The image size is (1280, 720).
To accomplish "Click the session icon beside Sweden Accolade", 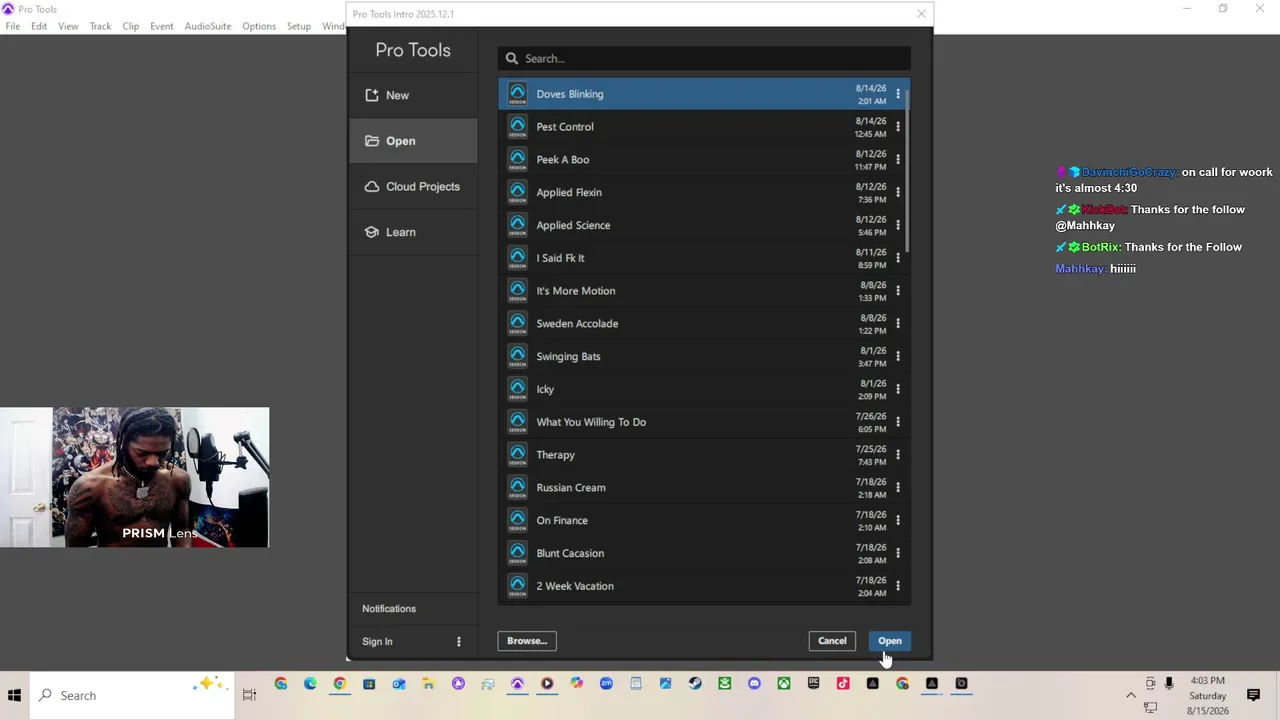I will 517,324.
